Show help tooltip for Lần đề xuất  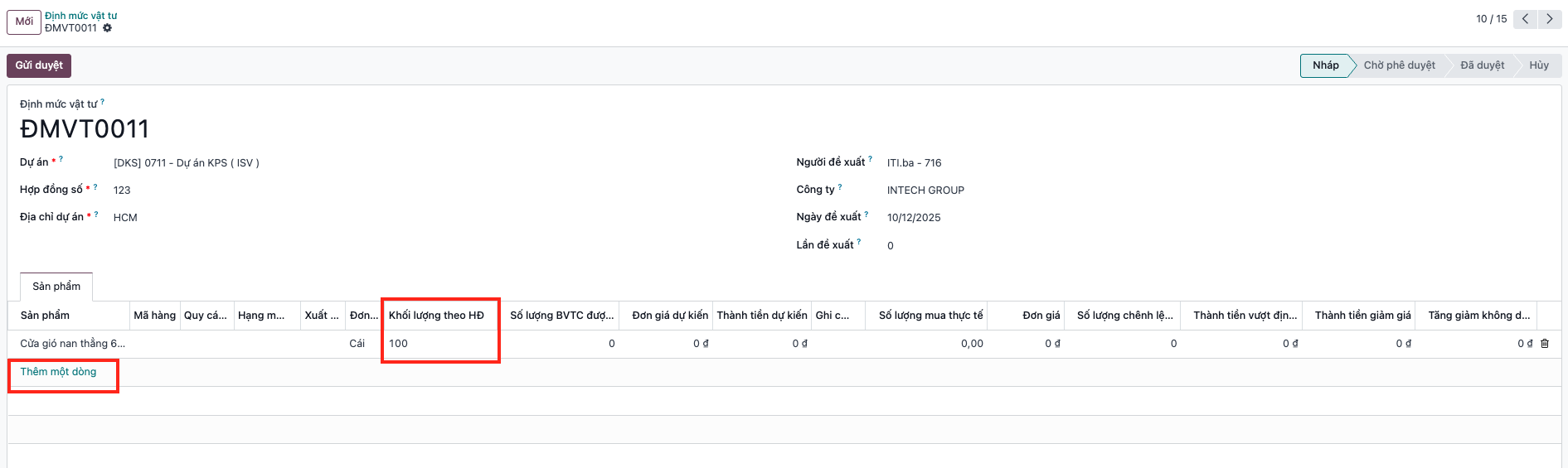[x=859, y=242]
